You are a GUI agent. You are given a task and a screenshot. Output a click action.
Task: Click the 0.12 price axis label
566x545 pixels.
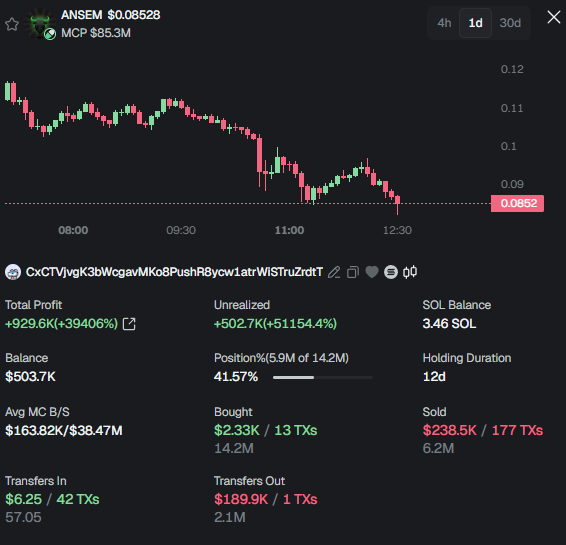point(512,69)
